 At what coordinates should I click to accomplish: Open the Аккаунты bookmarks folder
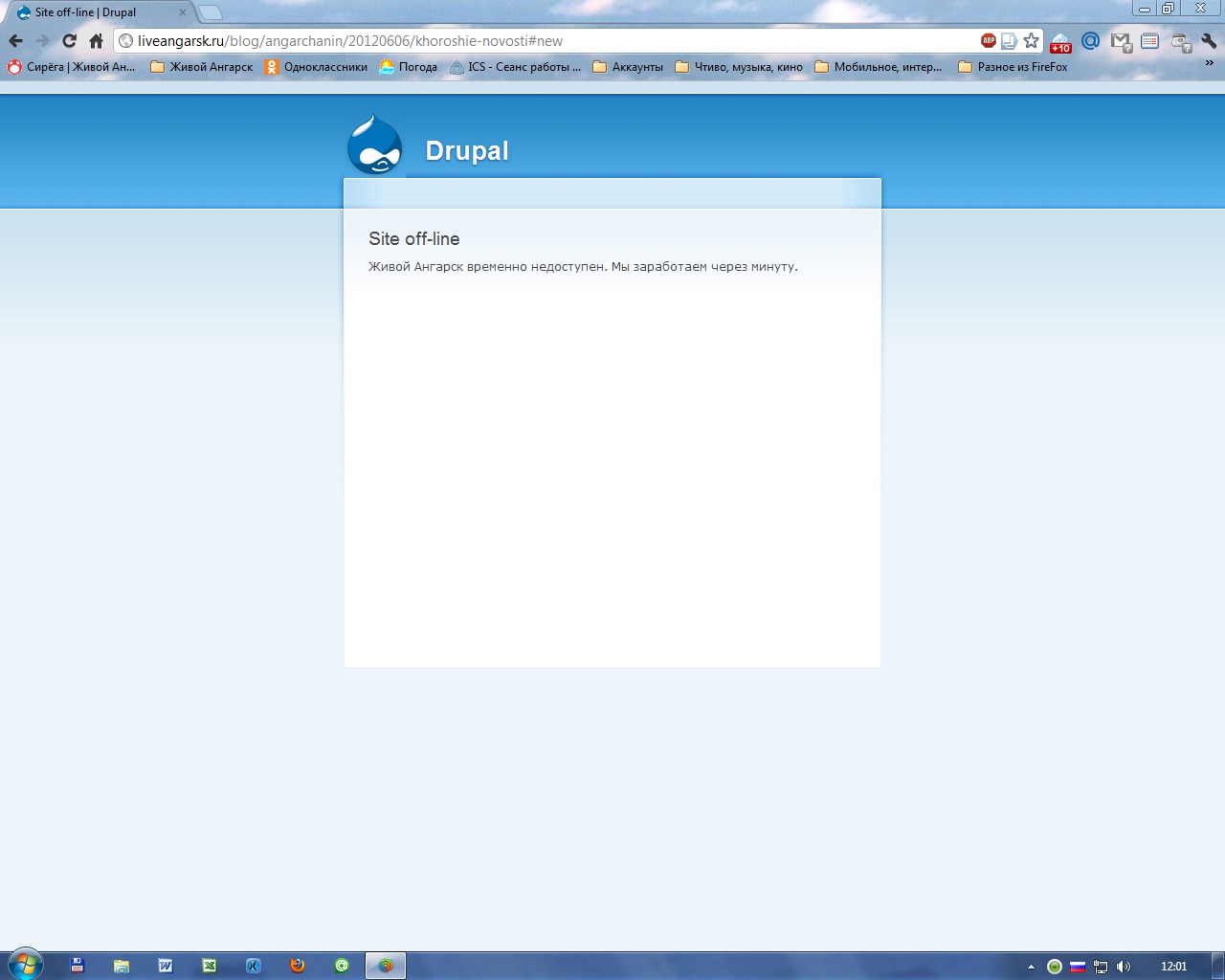(628, 67)
